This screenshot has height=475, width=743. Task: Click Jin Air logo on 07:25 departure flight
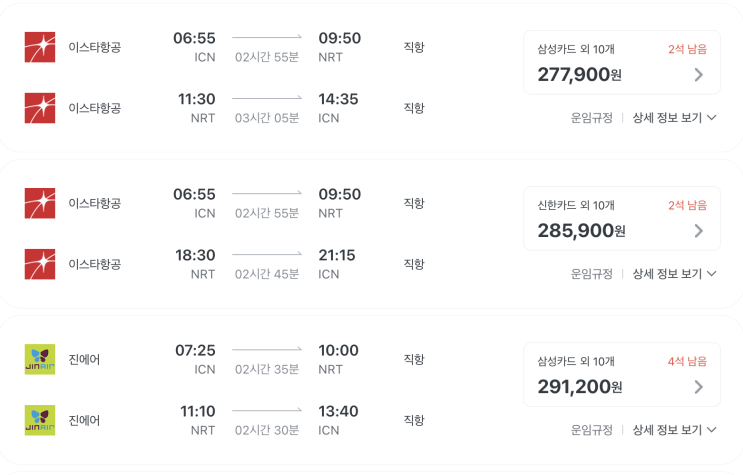pyautogui.click(x=40, y=359)
